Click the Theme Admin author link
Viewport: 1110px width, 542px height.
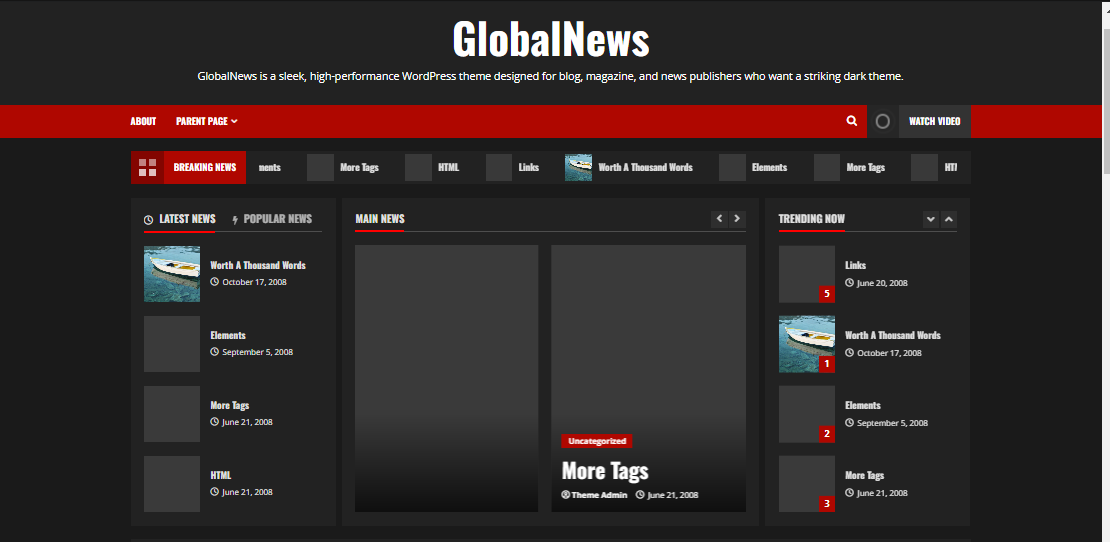click(595, 495)
